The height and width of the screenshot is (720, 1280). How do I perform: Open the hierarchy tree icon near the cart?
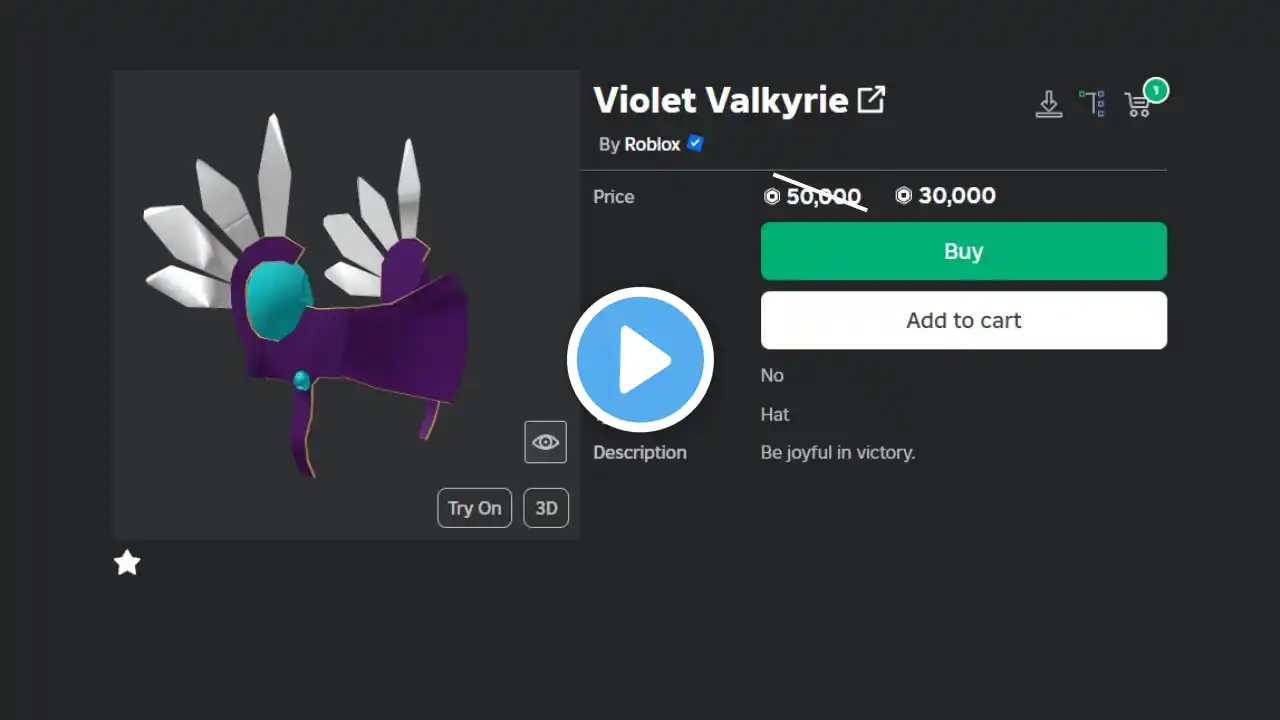1092,104
